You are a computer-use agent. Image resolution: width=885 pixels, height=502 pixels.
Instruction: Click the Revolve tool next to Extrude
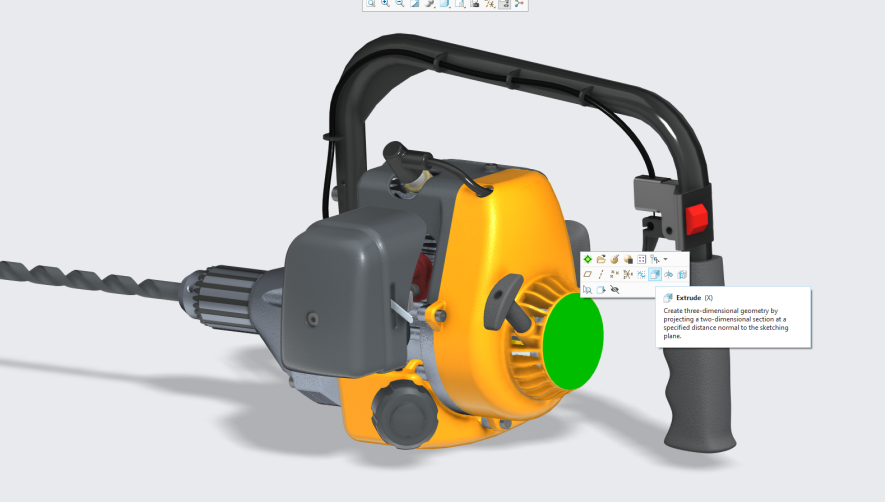click(668, 274)
